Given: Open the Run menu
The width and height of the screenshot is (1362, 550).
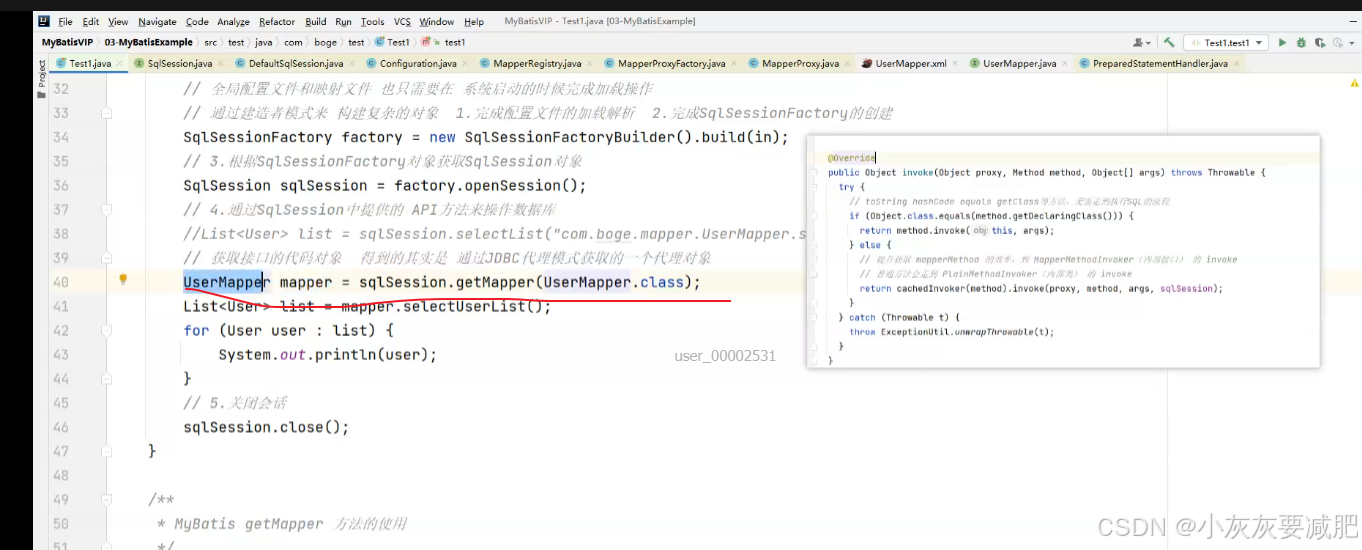Looking at the screenshot, I should 343,21.
